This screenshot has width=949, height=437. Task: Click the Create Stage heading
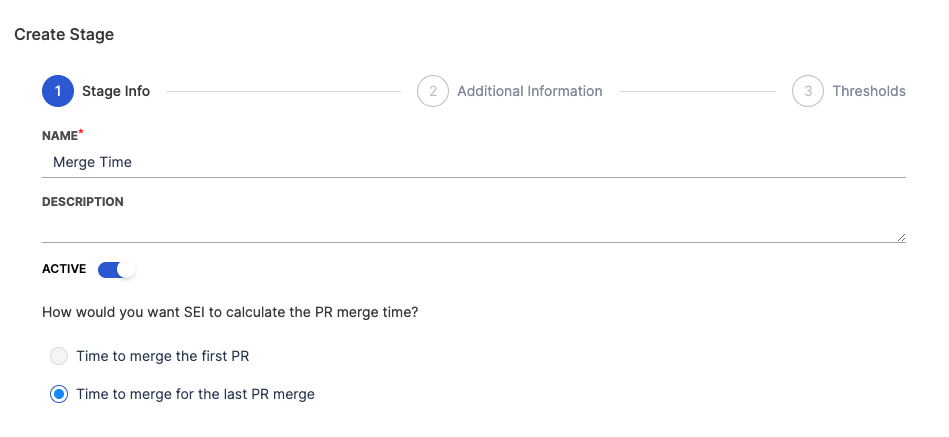(64, 35)
